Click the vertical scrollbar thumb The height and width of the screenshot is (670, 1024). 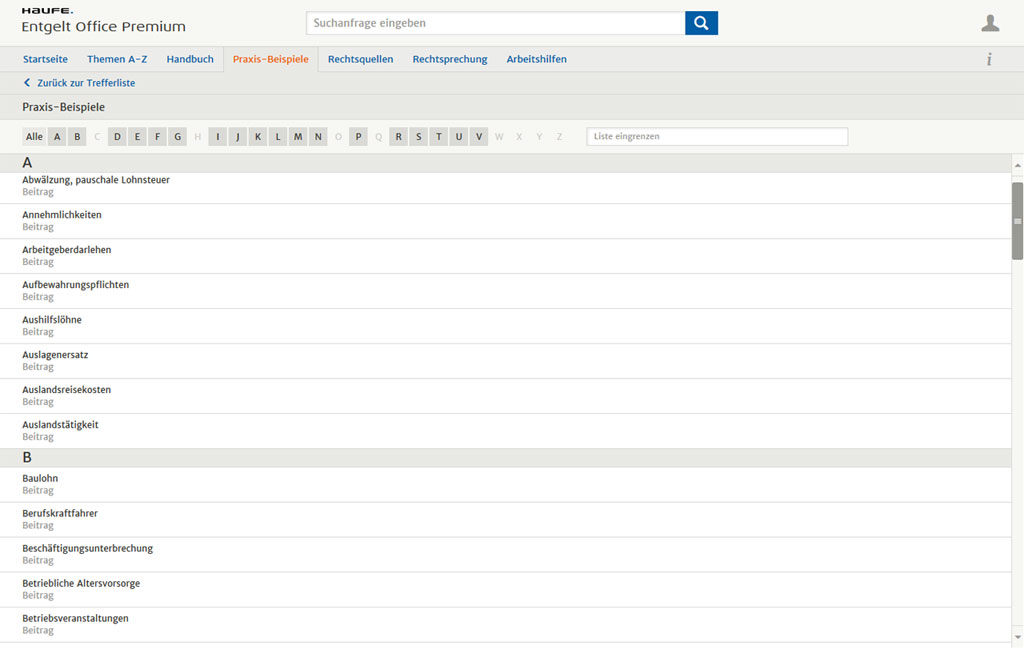click(1017, 221)
